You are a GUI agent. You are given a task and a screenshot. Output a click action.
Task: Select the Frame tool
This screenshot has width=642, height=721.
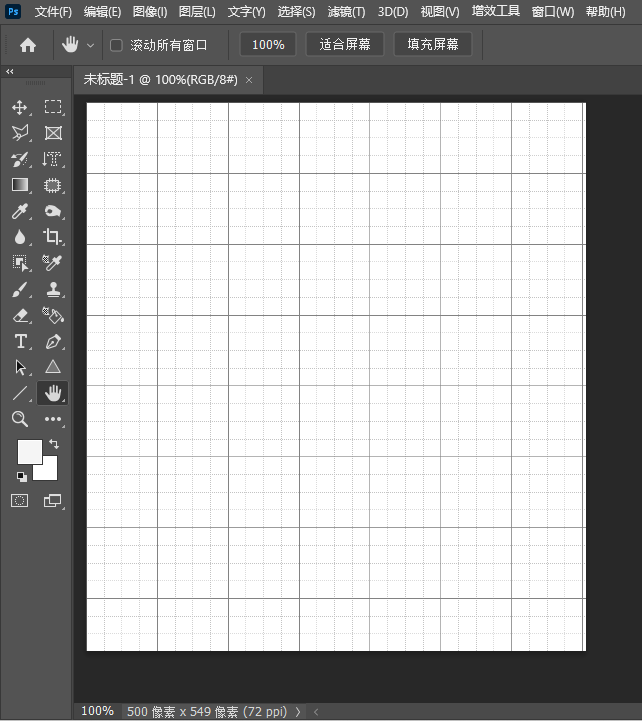(x=53, y=133)
